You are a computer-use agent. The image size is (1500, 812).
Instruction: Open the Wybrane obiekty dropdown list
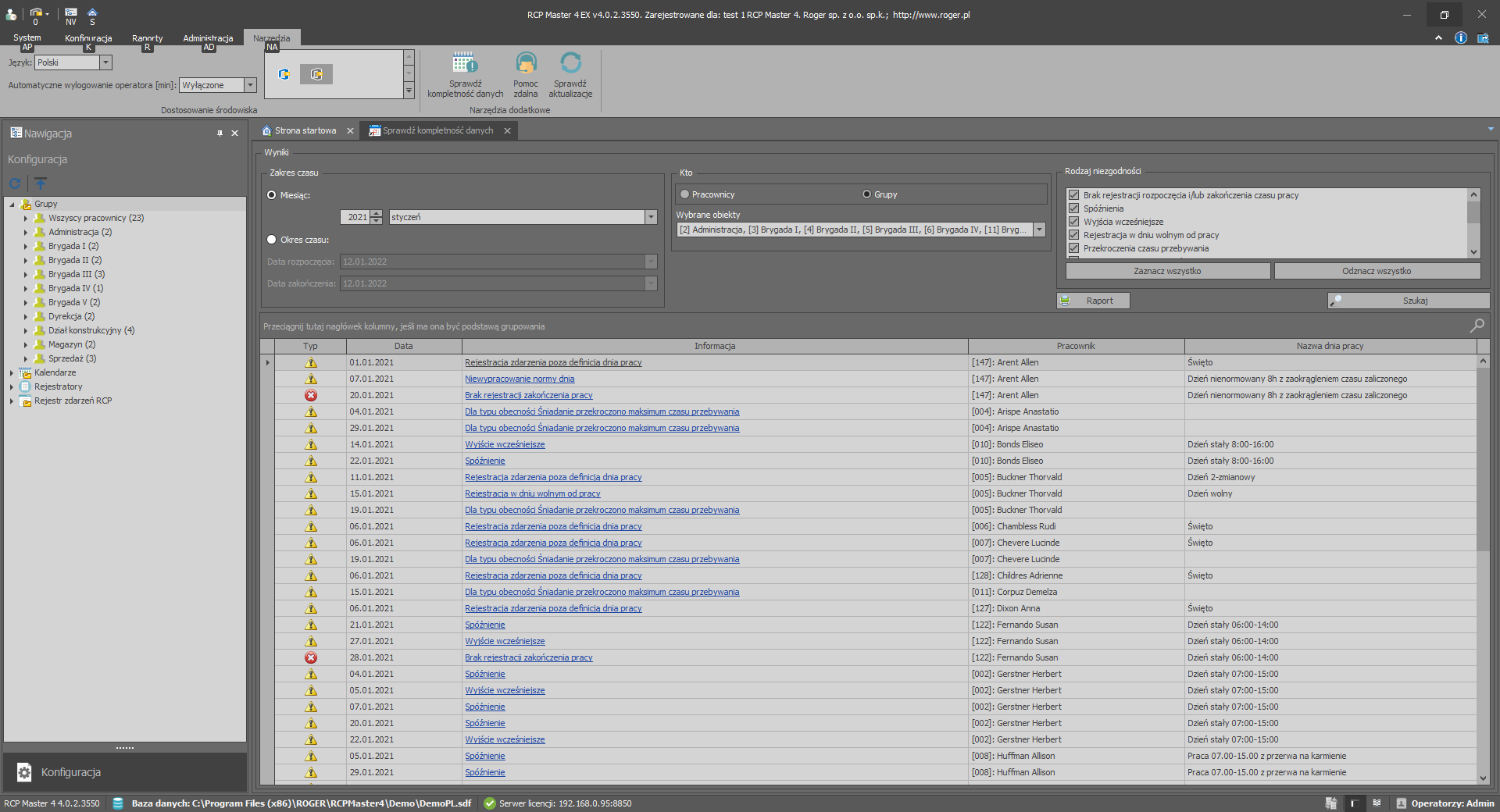point(1039,230)
